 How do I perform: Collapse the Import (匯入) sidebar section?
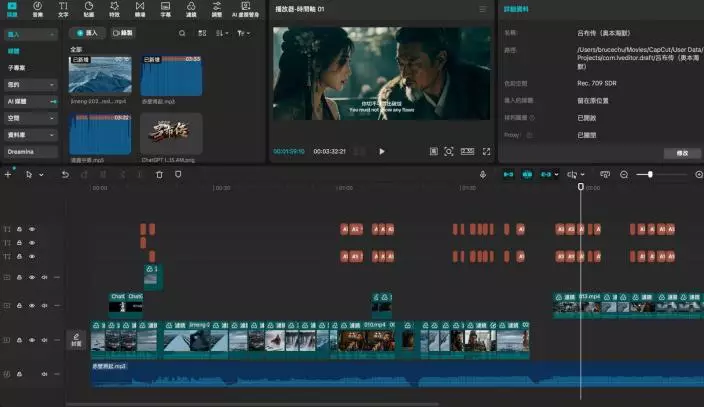tap(31, 35)
